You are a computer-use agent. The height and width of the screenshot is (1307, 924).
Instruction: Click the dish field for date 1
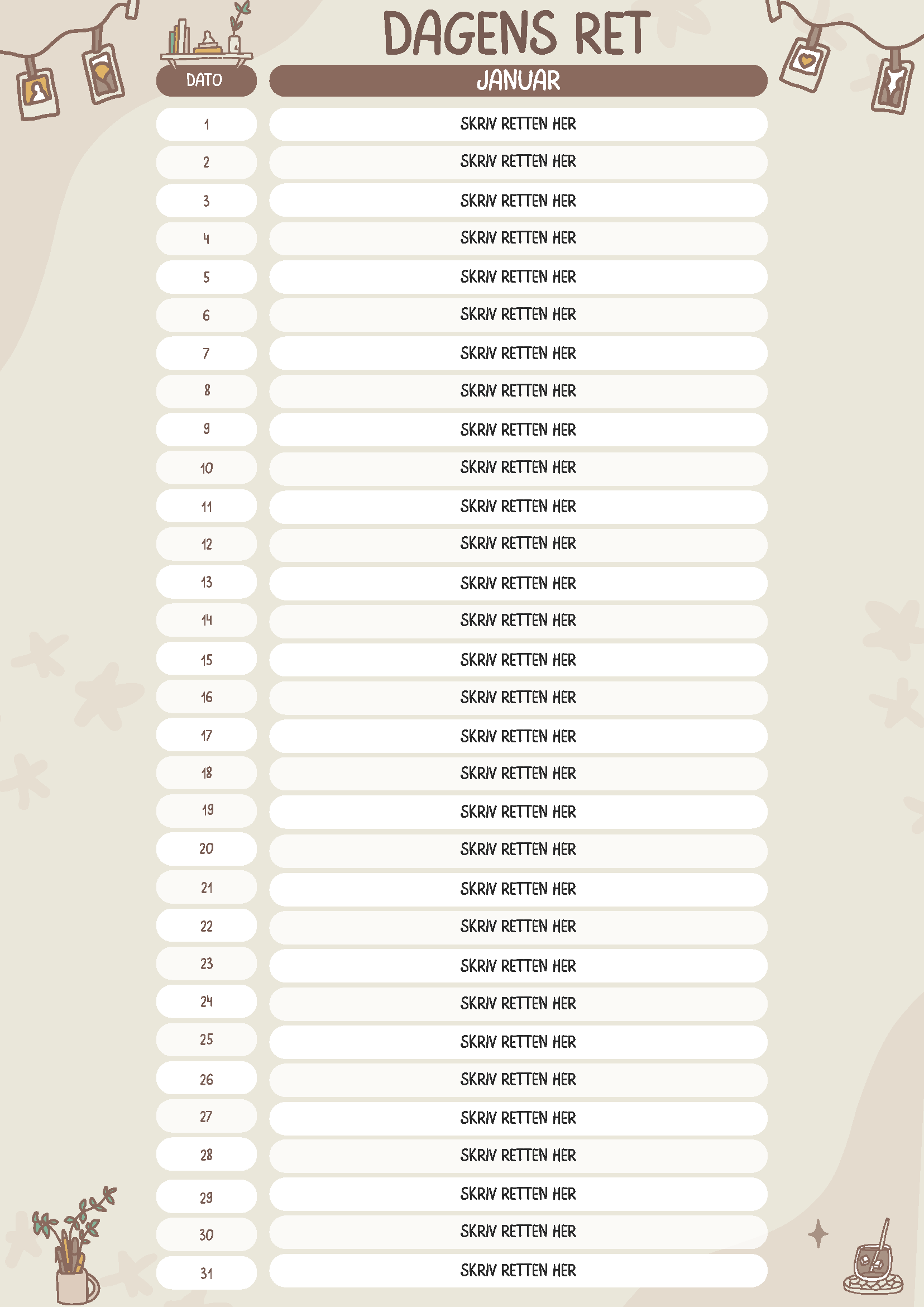[518, 124]
